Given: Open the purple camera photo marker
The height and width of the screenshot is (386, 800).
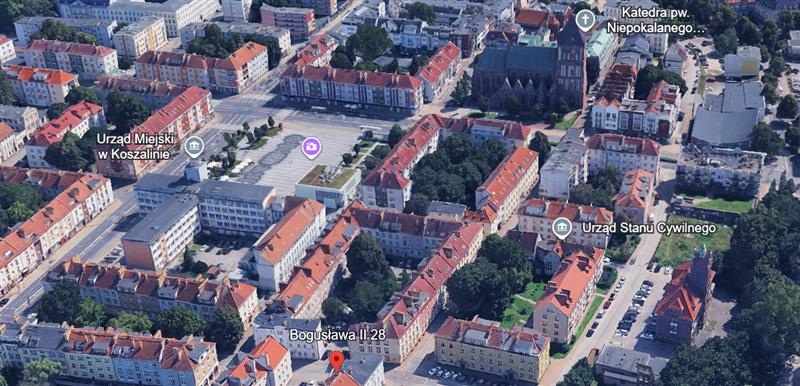Looking at the screenshot, I should click(311, 148).
